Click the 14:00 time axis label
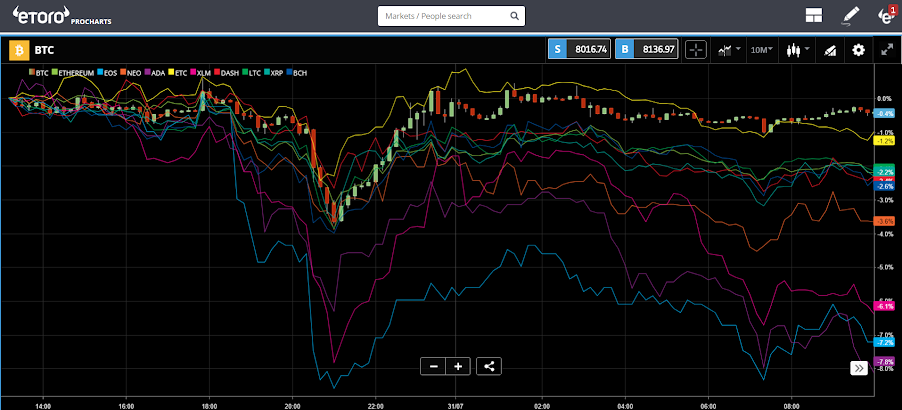The height and width of the screenshot is (410, 902). pos(43,405)
